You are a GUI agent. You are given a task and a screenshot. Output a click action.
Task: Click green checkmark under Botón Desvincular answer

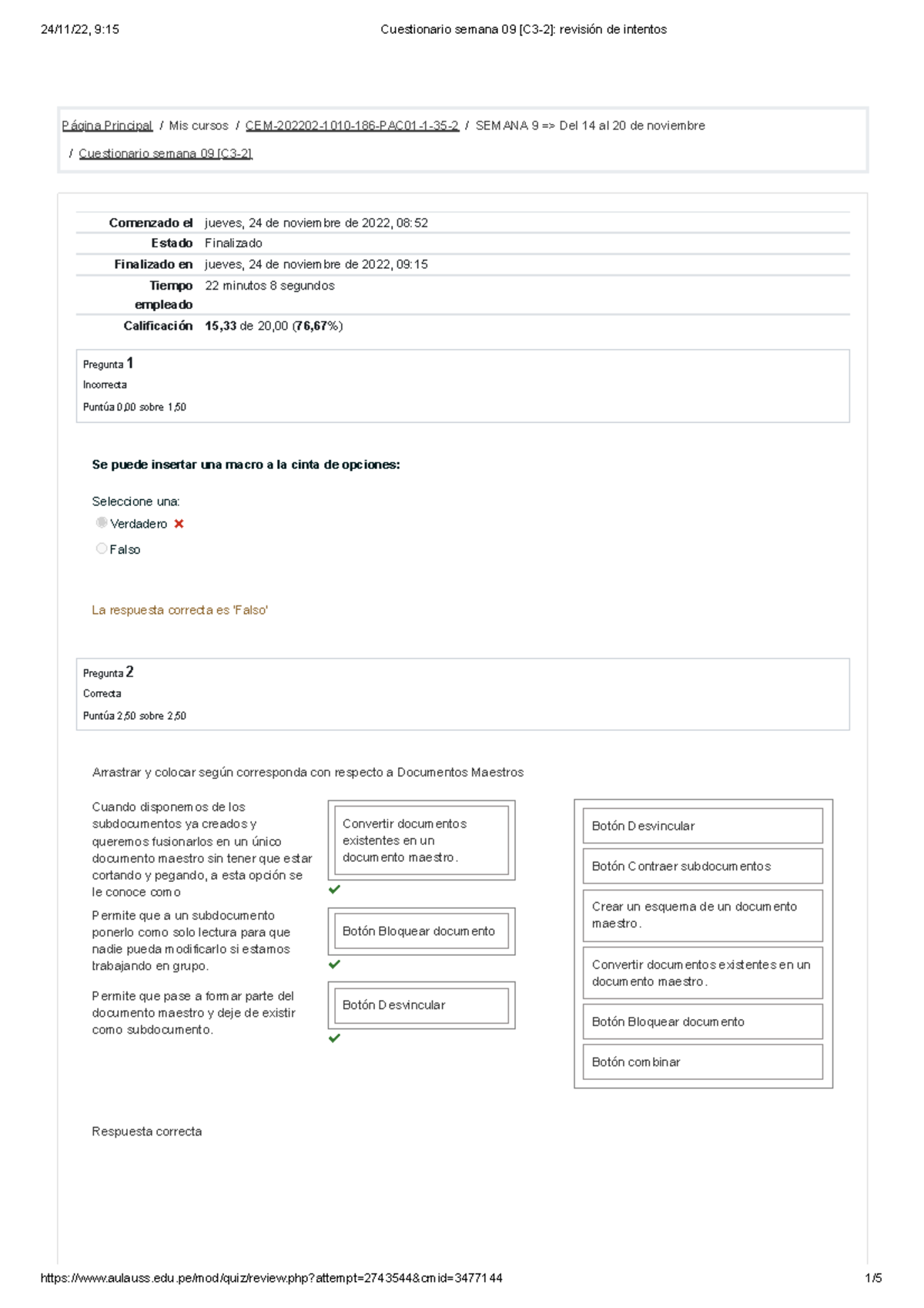pos(334,1038)
